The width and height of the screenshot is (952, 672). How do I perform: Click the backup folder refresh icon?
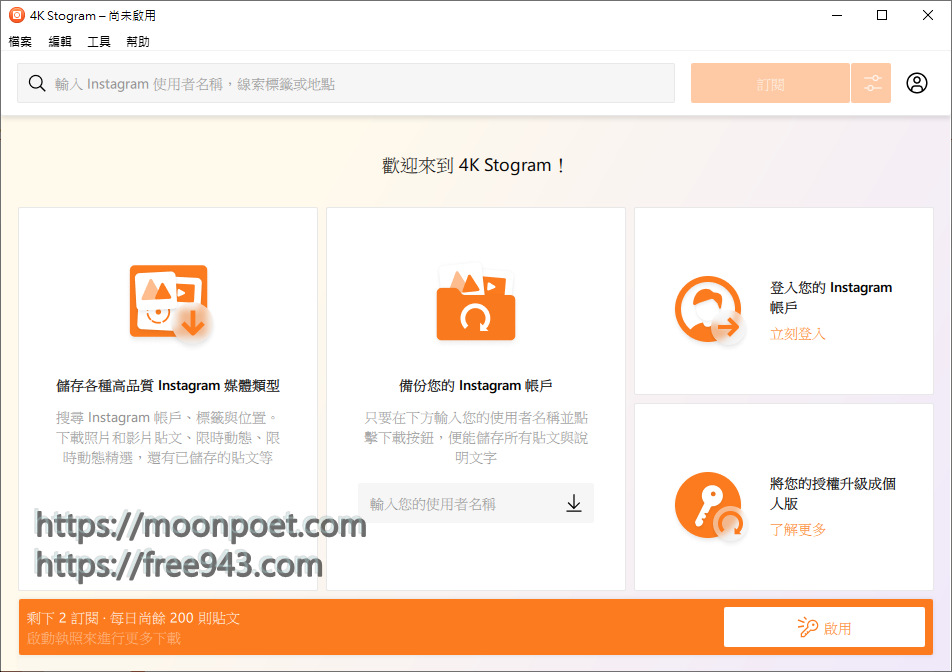pyautogui.click(x=475, y=306)
